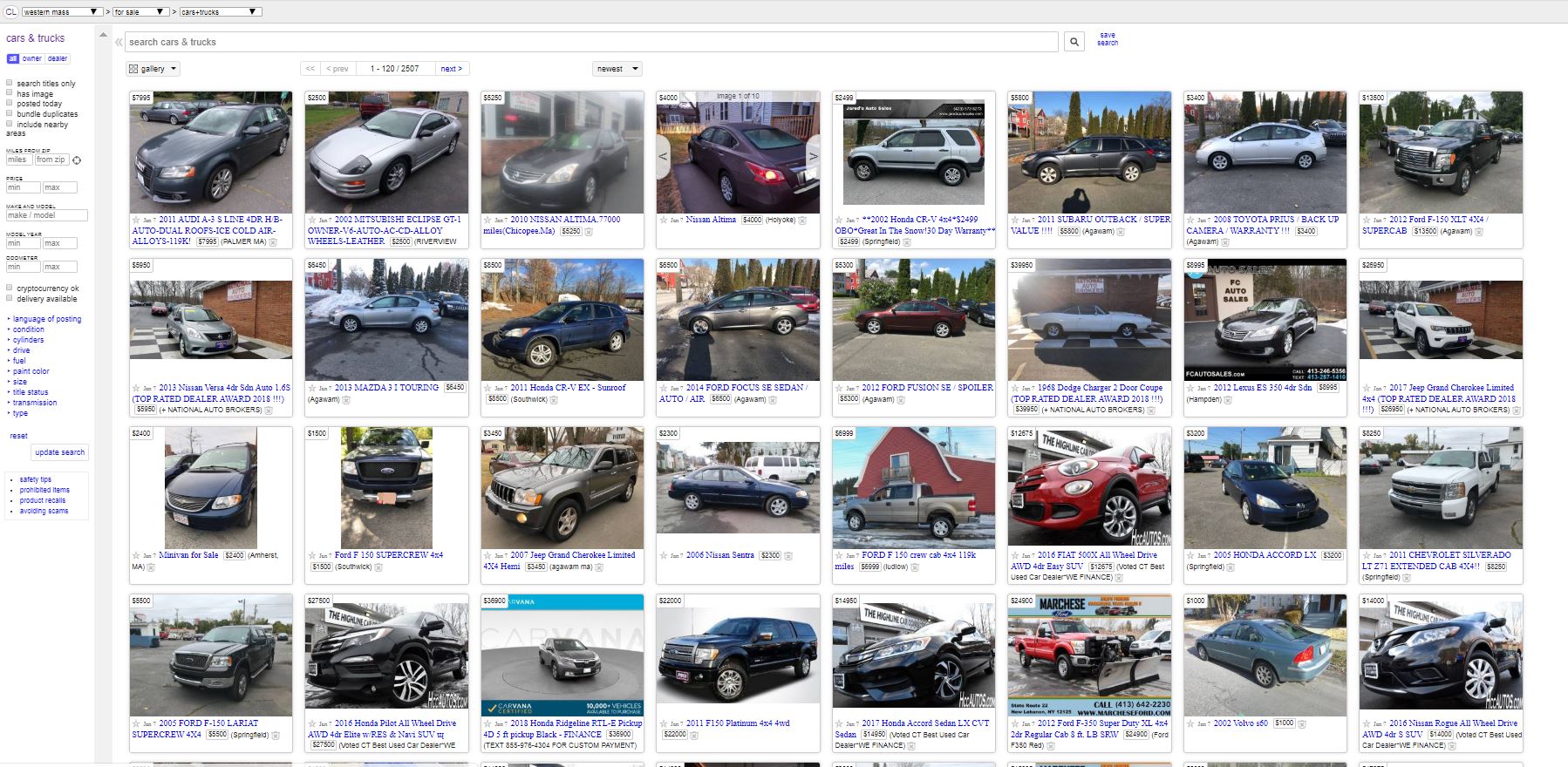Star the 2002 Volvo s60 listing

tap(1190, 723)
